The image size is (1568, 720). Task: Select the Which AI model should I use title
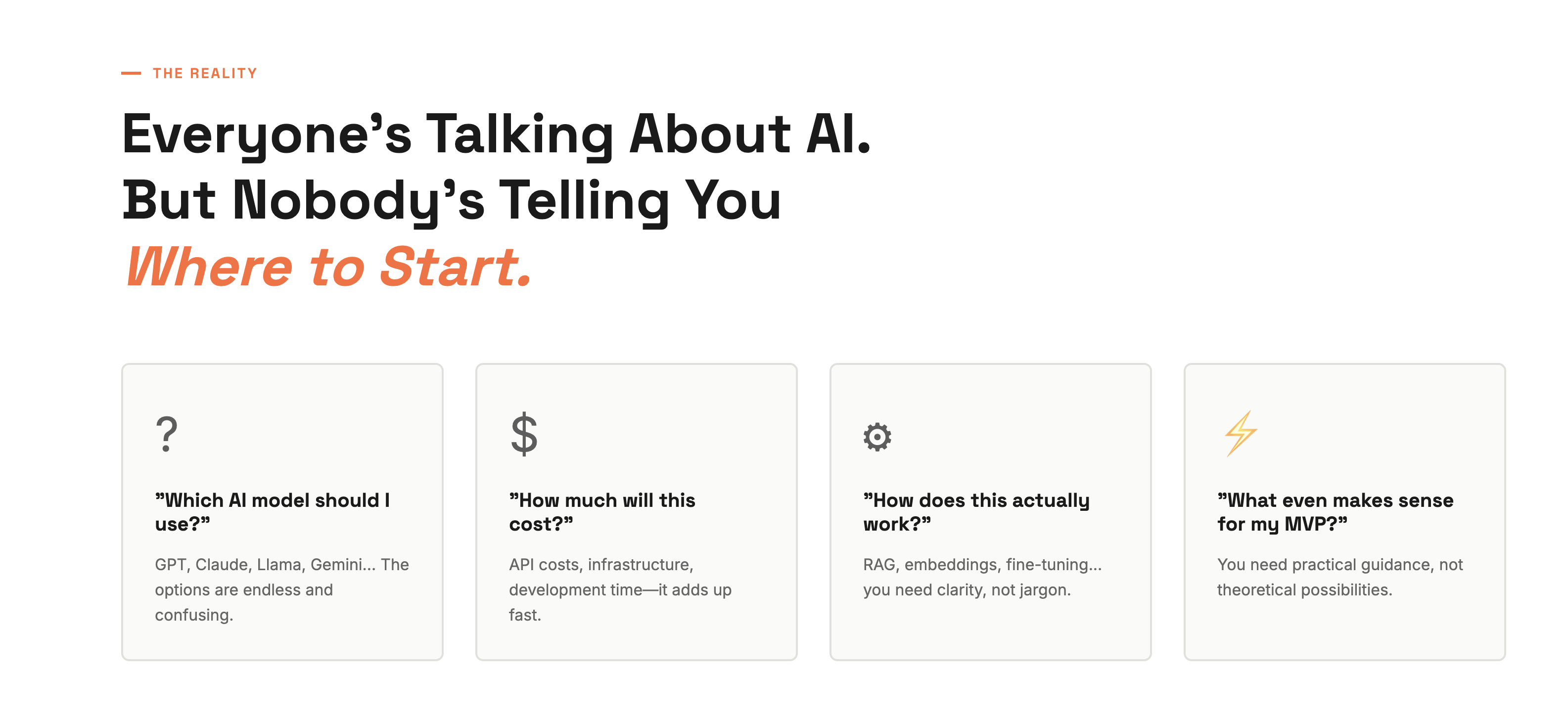(x=272, y=512)
